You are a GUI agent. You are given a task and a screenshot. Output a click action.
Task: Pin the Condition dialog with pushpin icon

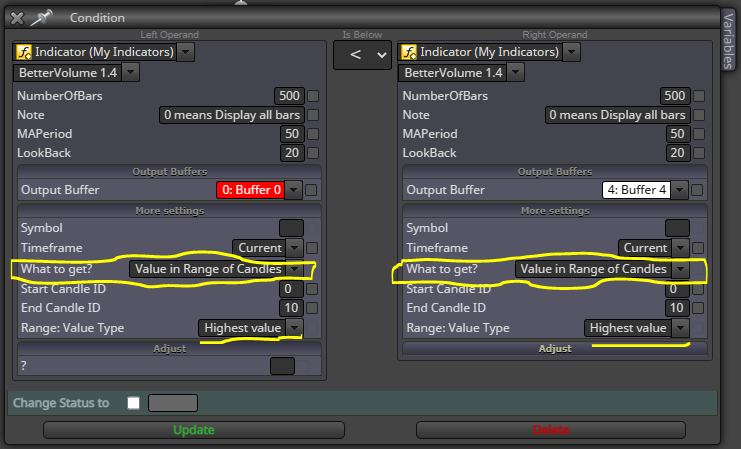[x=41, y=18]
